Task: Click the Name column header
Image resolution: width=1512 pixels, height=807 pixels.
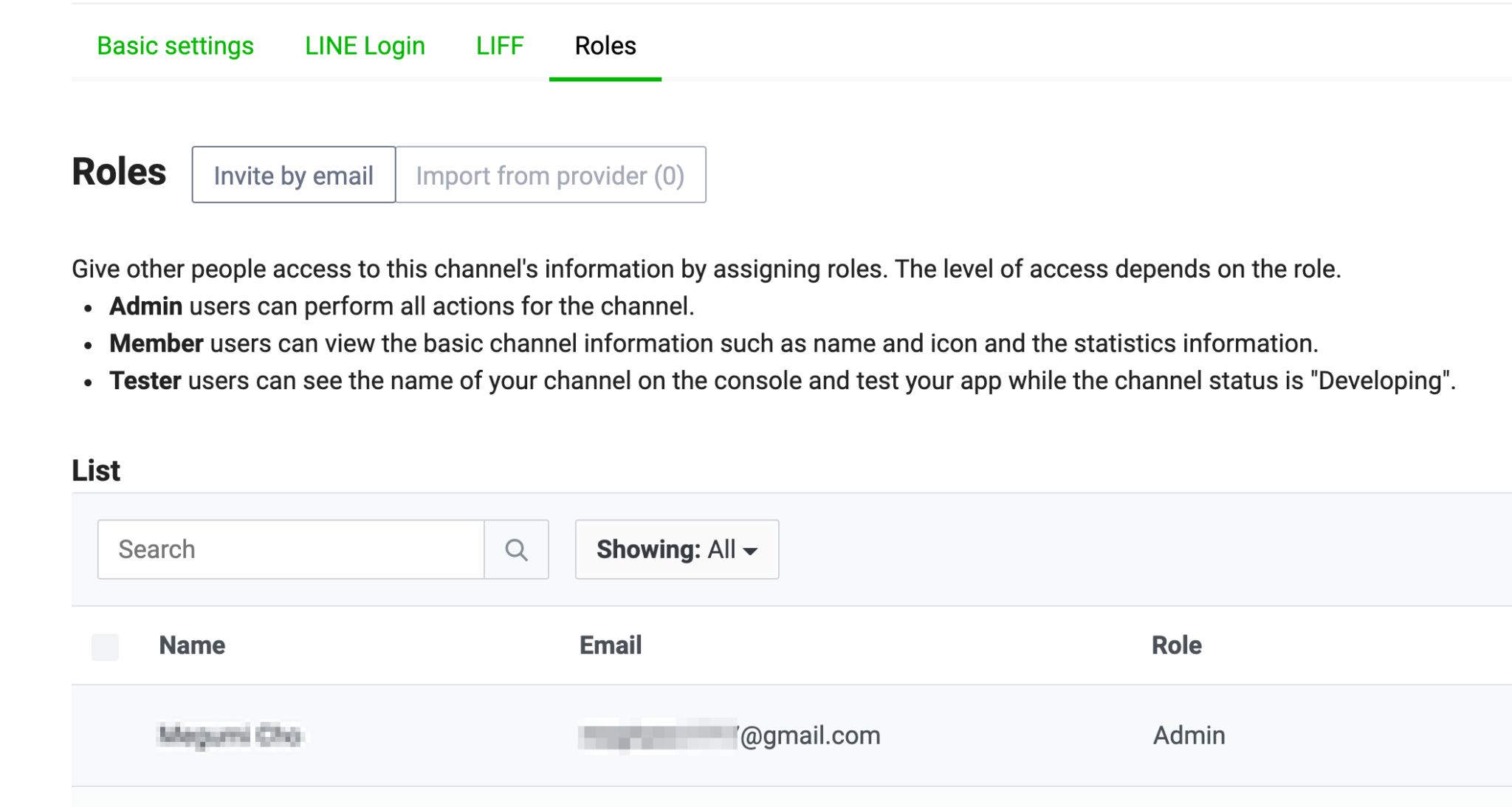Action: point(191,645)
